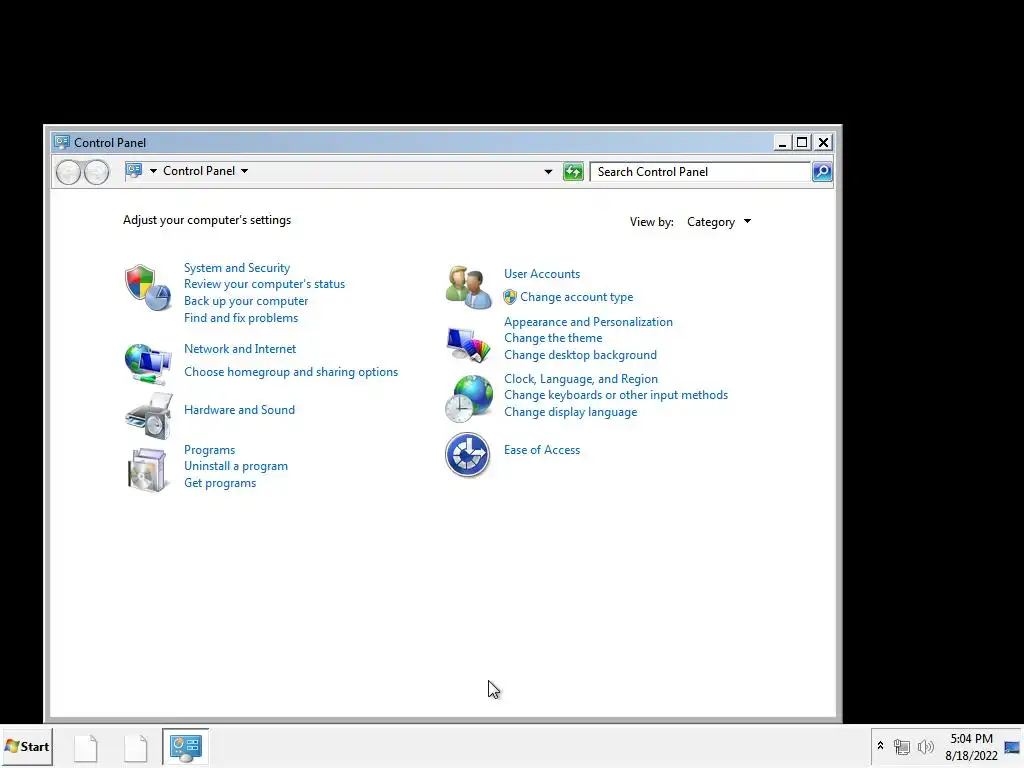Select Change the theme
This screenshot has height=768, width=1024.
(552, 338)
